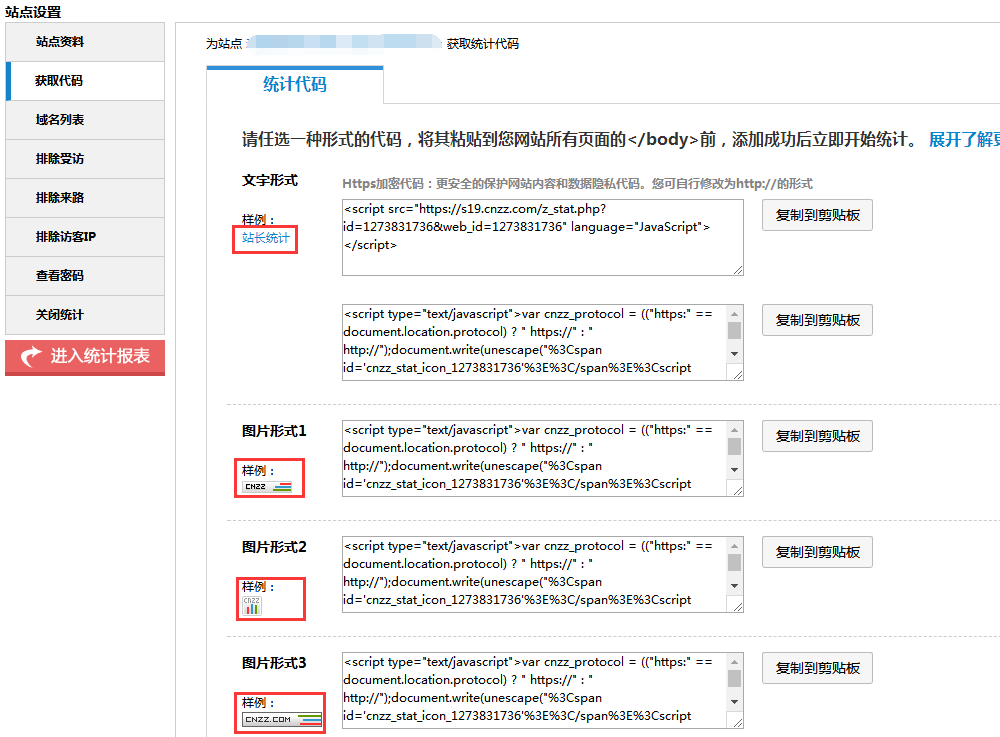
Task: Click resize grip of the Https code box
Action: click(x=738, y=269)
